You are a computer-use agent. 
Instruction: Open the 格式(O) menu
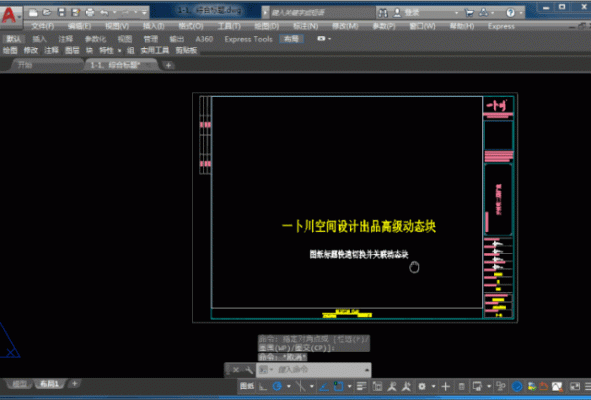(x=191, y=26)
